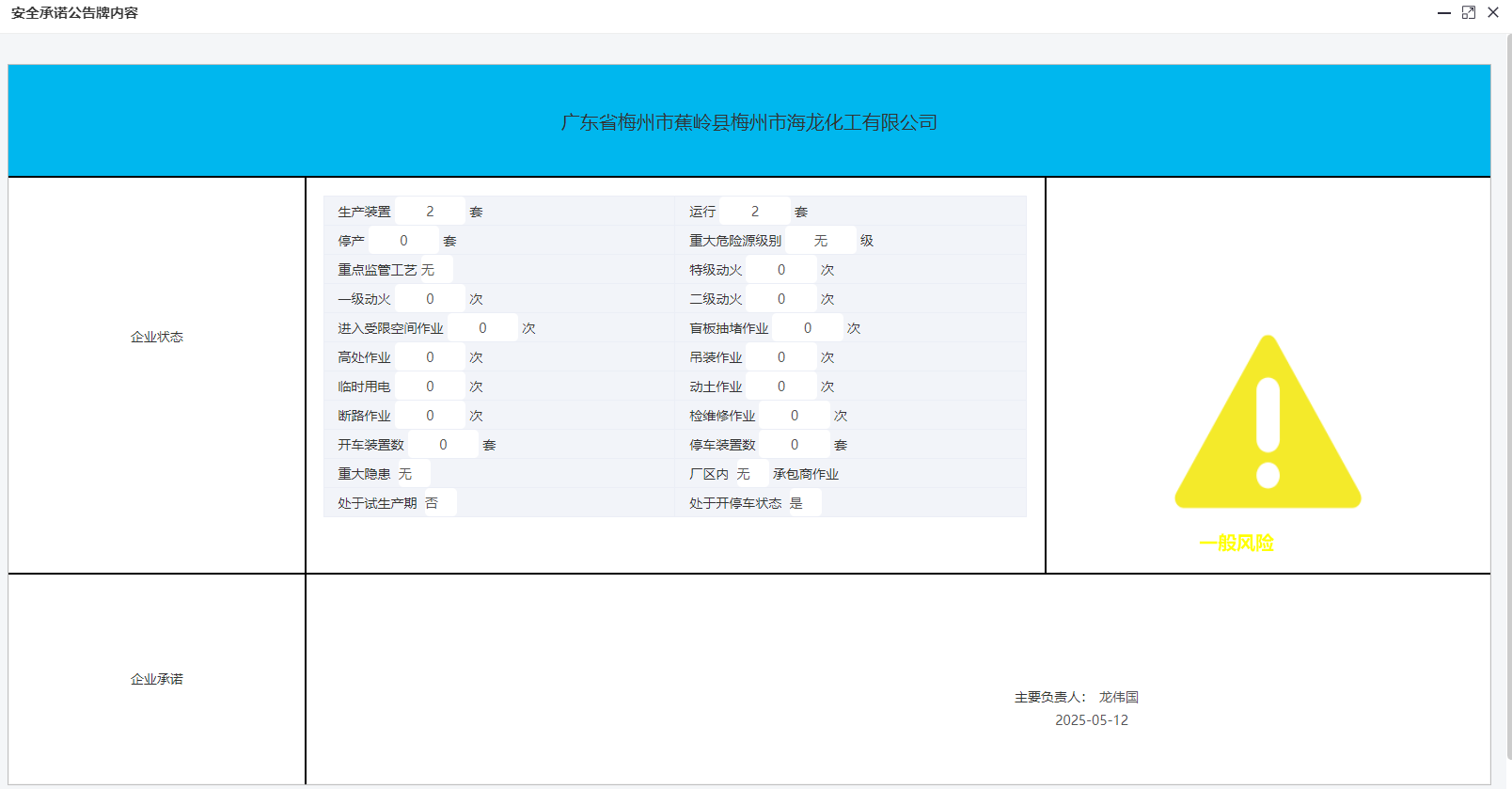Close the 安全承诺公告牌内容 dialog
The image size is (1512, 789).
point(1493,12)
